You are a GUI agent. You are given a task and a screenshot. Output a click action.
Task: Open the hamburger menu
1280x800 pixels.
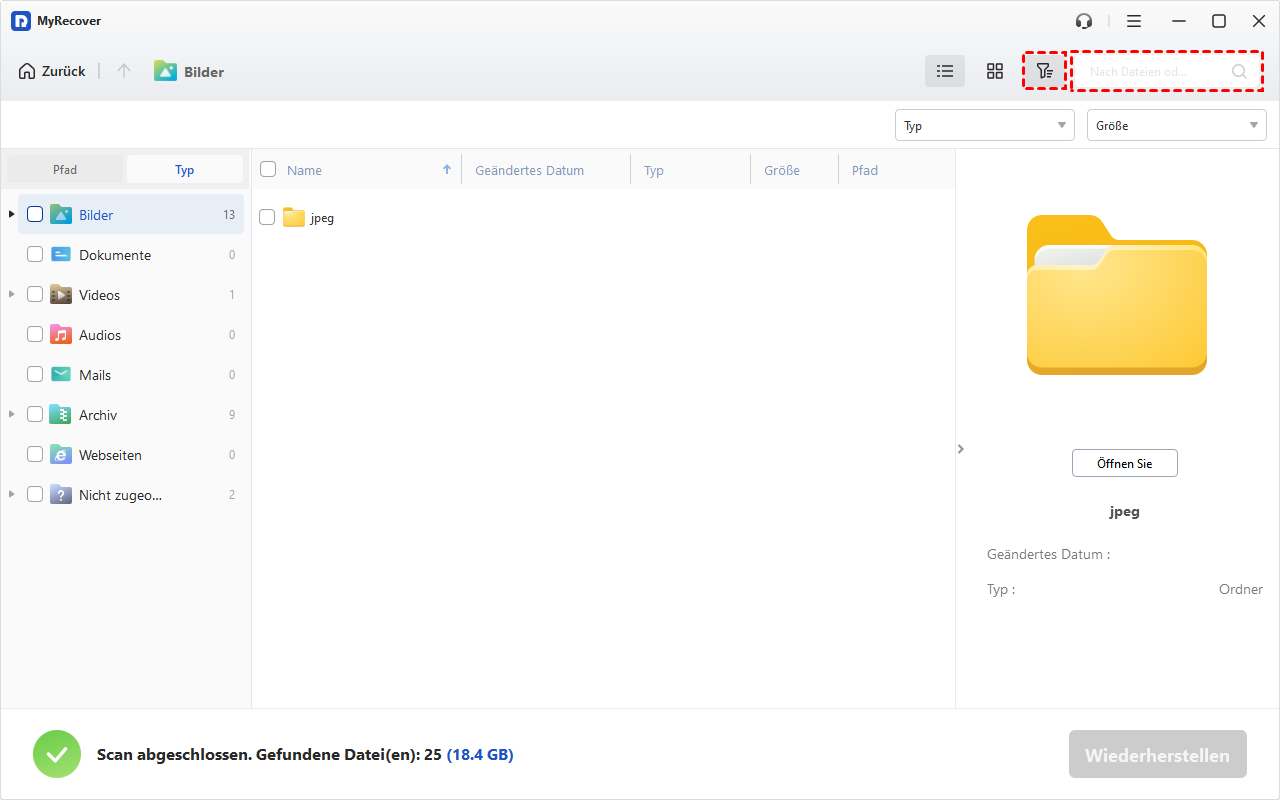1134,21
